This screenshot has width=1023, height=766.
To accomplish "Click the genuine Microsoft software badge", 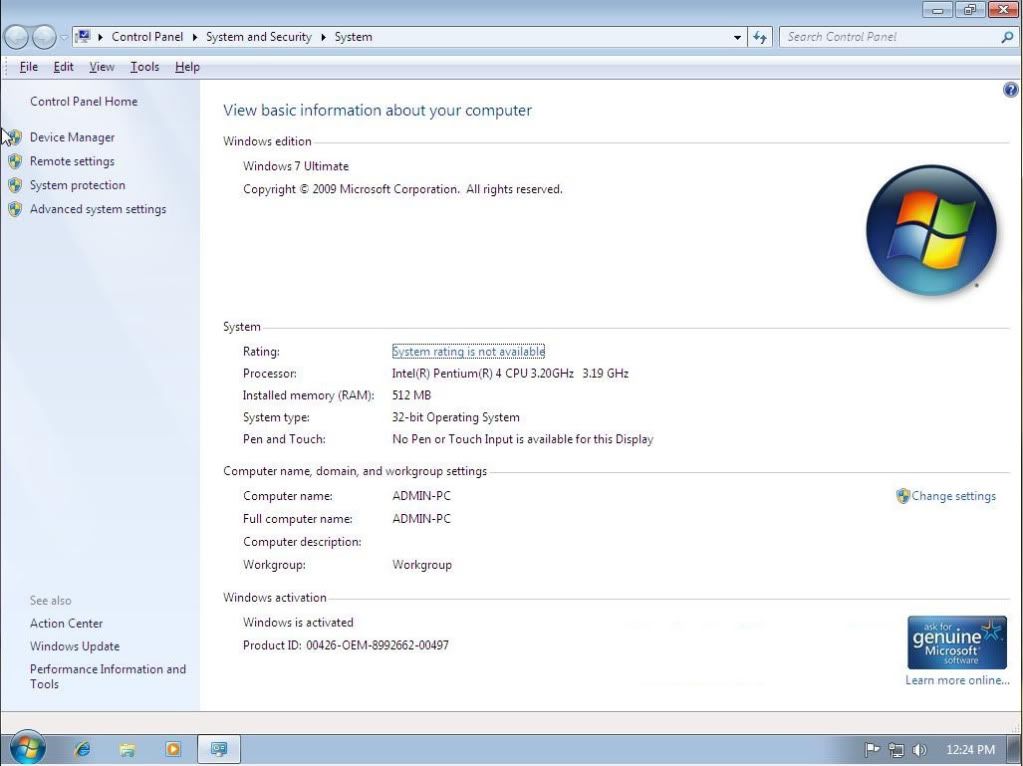I will [956, 643].
